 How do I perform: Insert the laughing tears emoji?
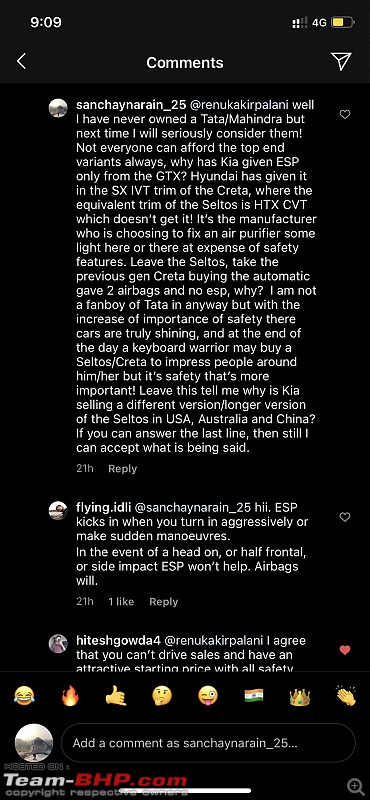(x=24, y=695)
